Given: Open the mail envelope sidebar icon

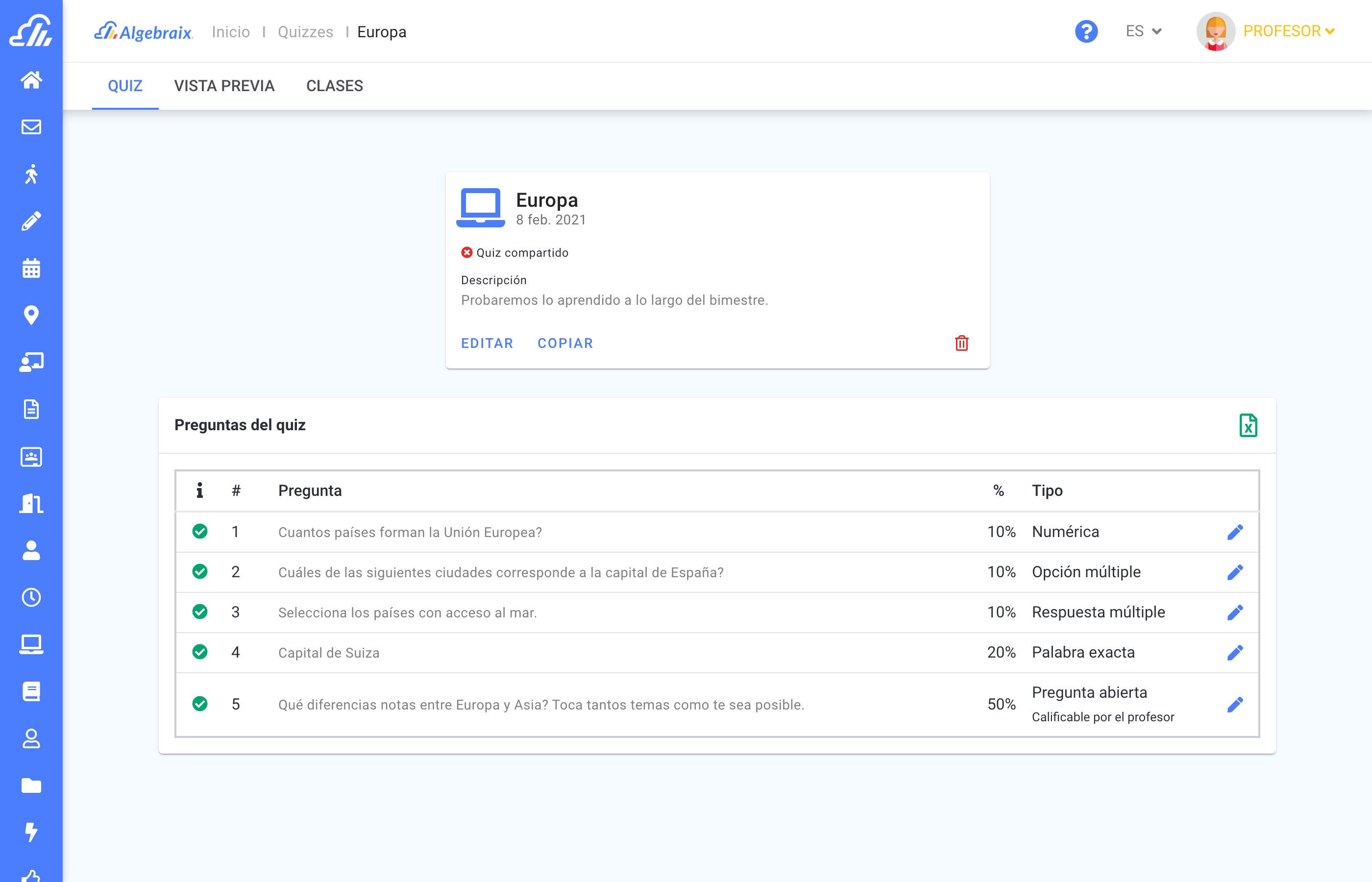Looking at the screenshot, I should coord(31,127).
